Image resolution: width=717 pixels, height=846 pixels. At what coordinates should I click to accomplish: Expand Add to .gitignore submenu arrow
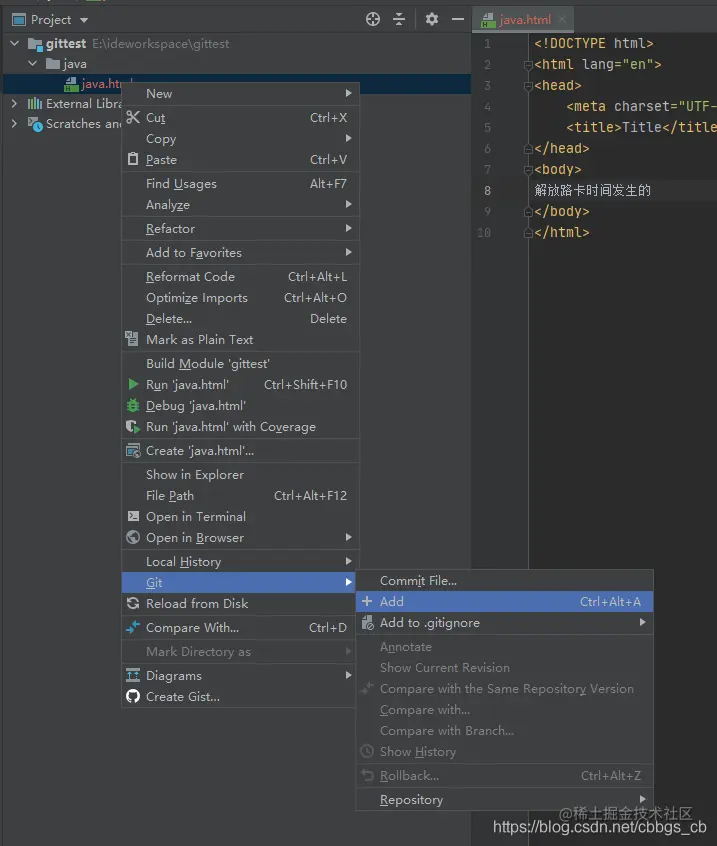tap(642, 622)
